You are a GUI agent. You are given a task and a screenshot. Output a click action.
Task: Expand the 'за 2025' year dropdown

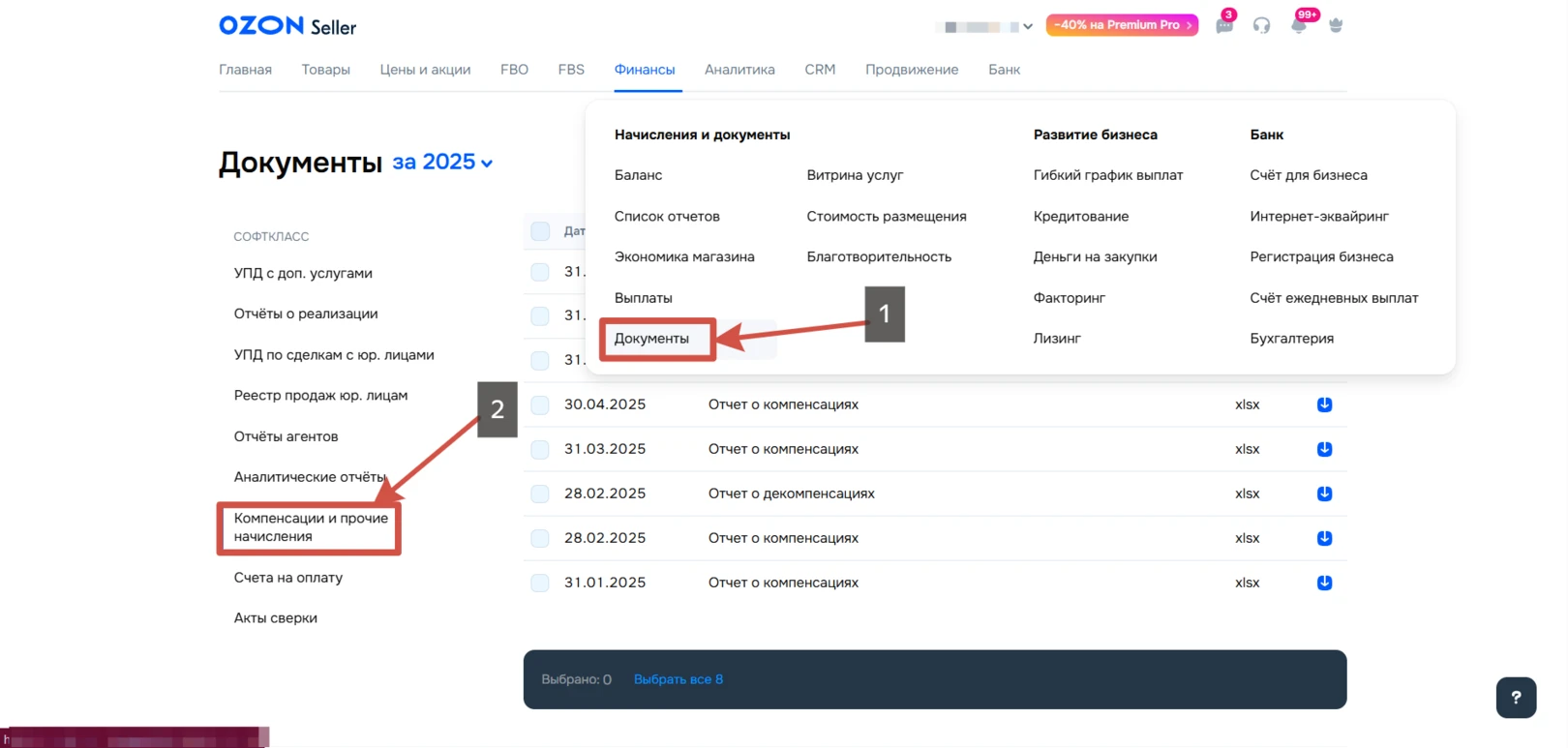(442, 163)
